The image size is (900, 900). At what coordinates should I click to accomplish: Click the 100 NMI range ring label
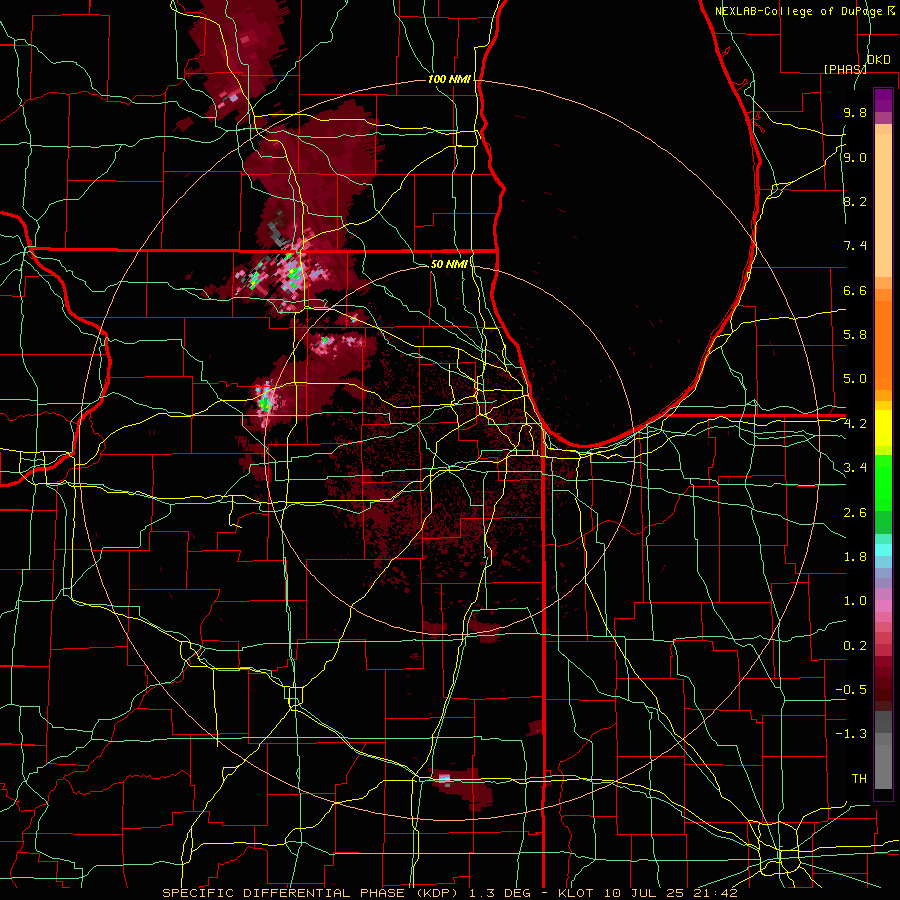tap(449, 79)
